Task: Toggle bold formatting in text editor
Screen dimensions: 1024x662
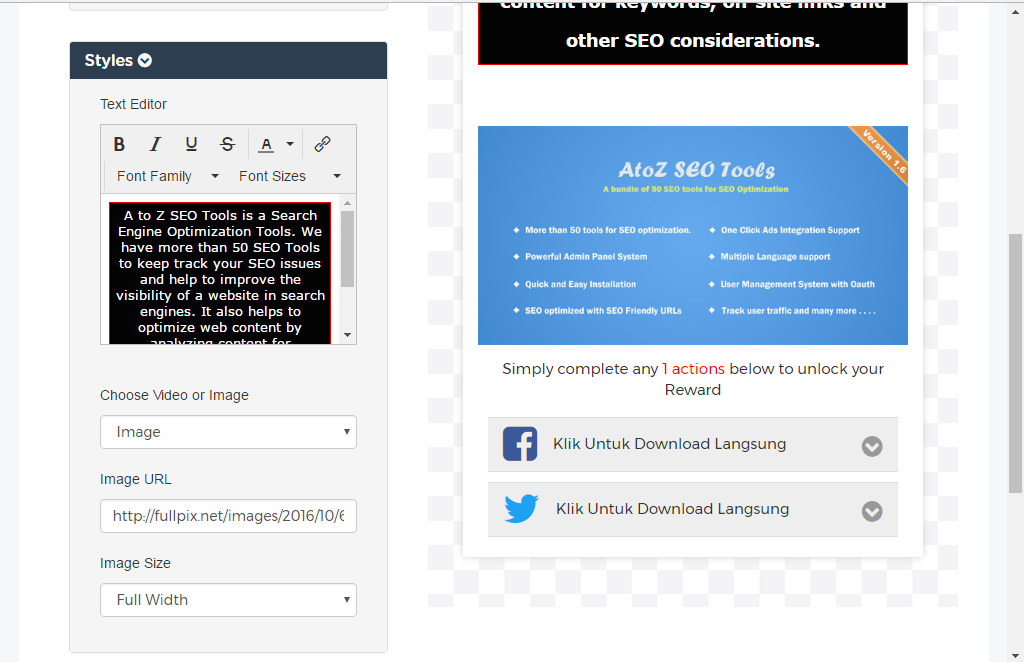Action: coord(119,144)
